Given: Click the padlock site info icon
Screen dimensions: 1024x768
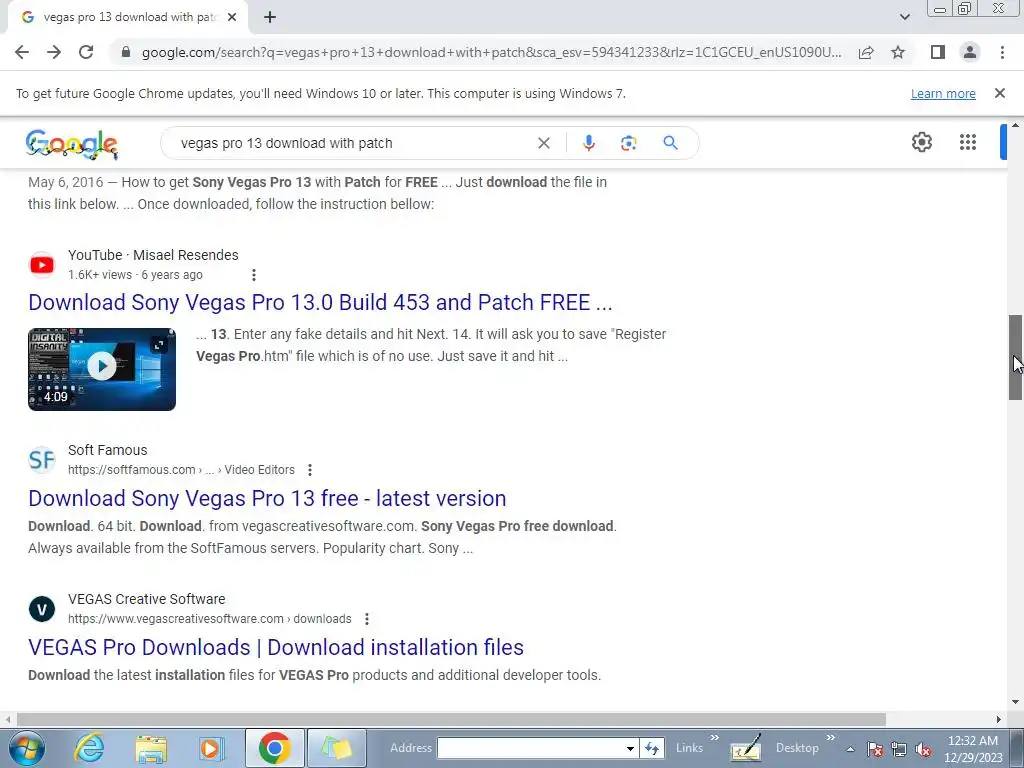Looking at the screenshot, I should point(126,52).
